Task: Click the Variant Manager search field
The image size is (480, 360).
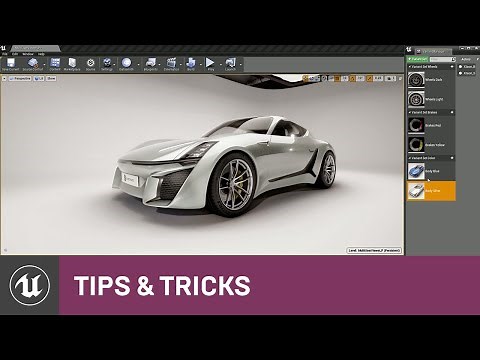Action: [442, 59]
